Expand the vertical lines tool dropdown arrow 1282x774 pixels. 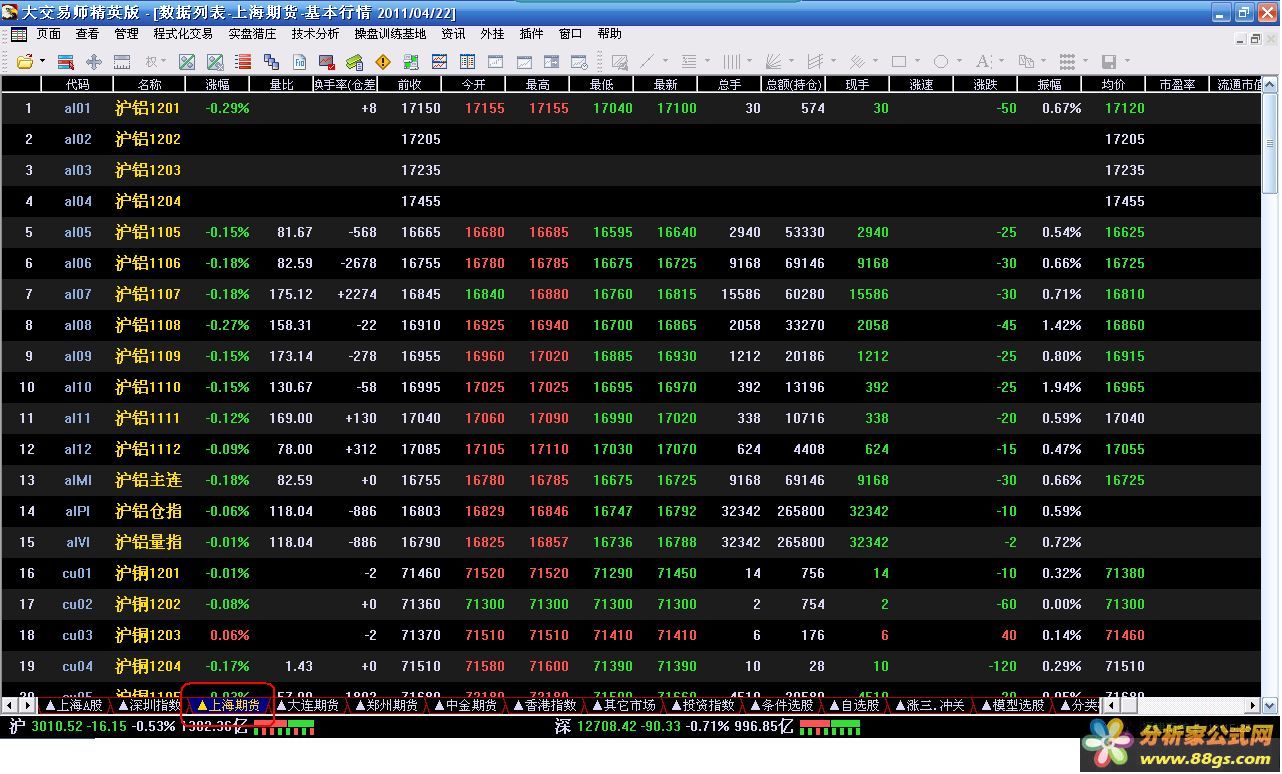(x=749, y=61)
